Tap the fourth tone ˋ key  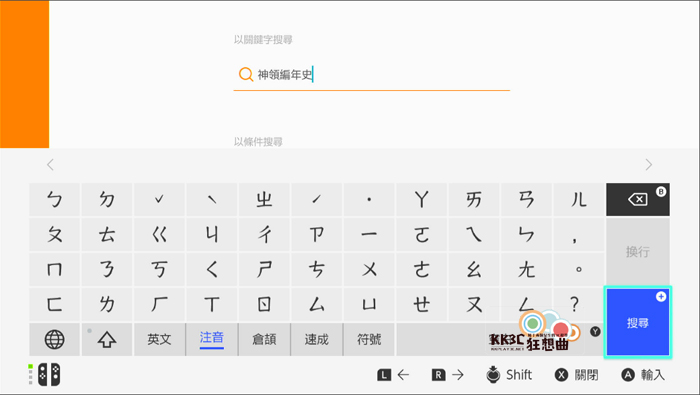click(212, 199)
